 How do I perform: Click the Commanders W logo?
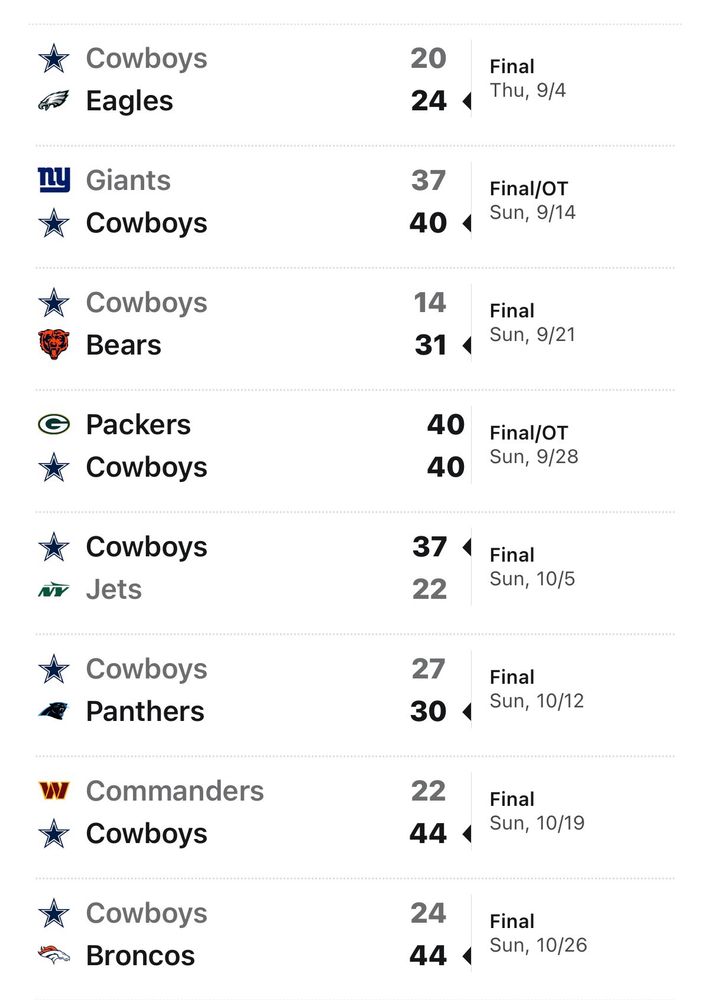click(54, 791)
